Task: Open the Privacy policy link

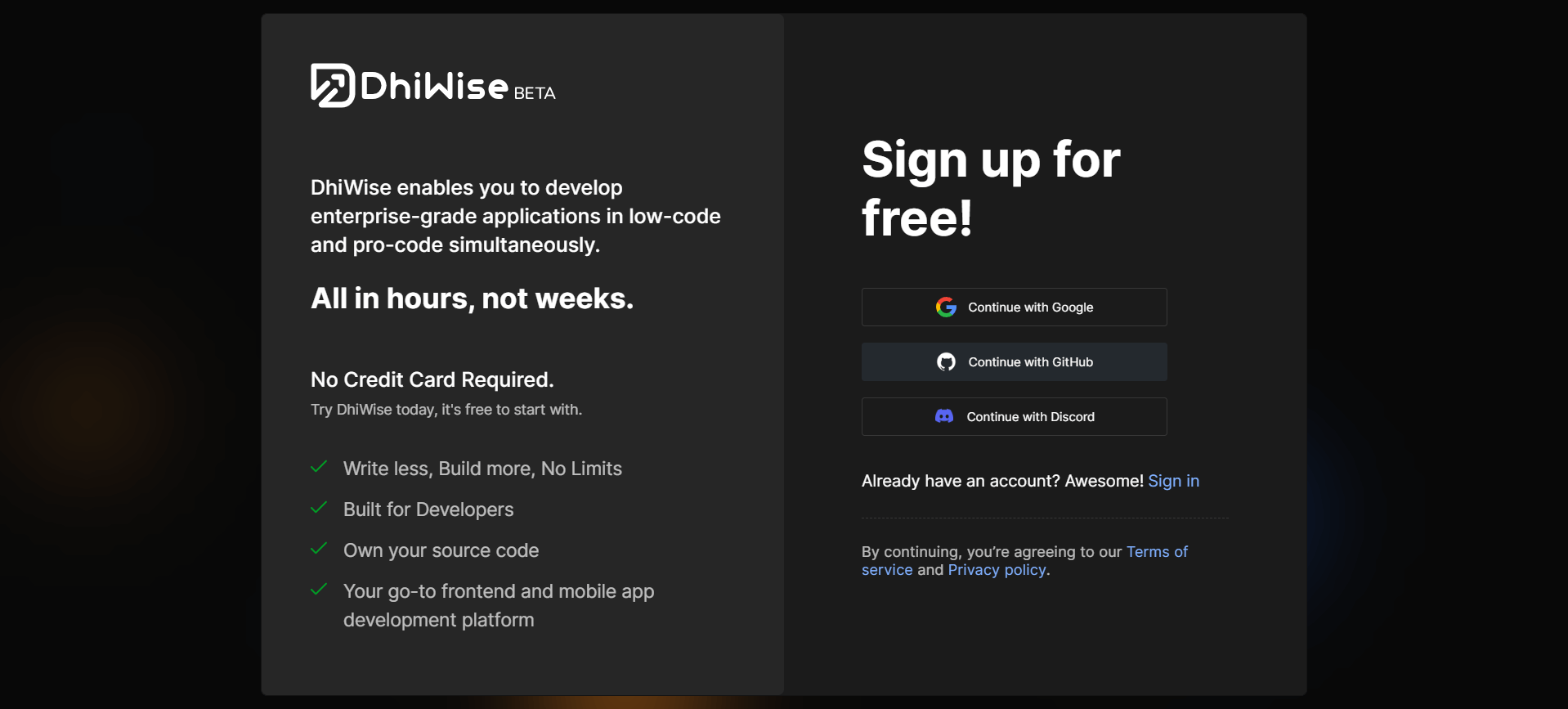Action: [997, 569]
